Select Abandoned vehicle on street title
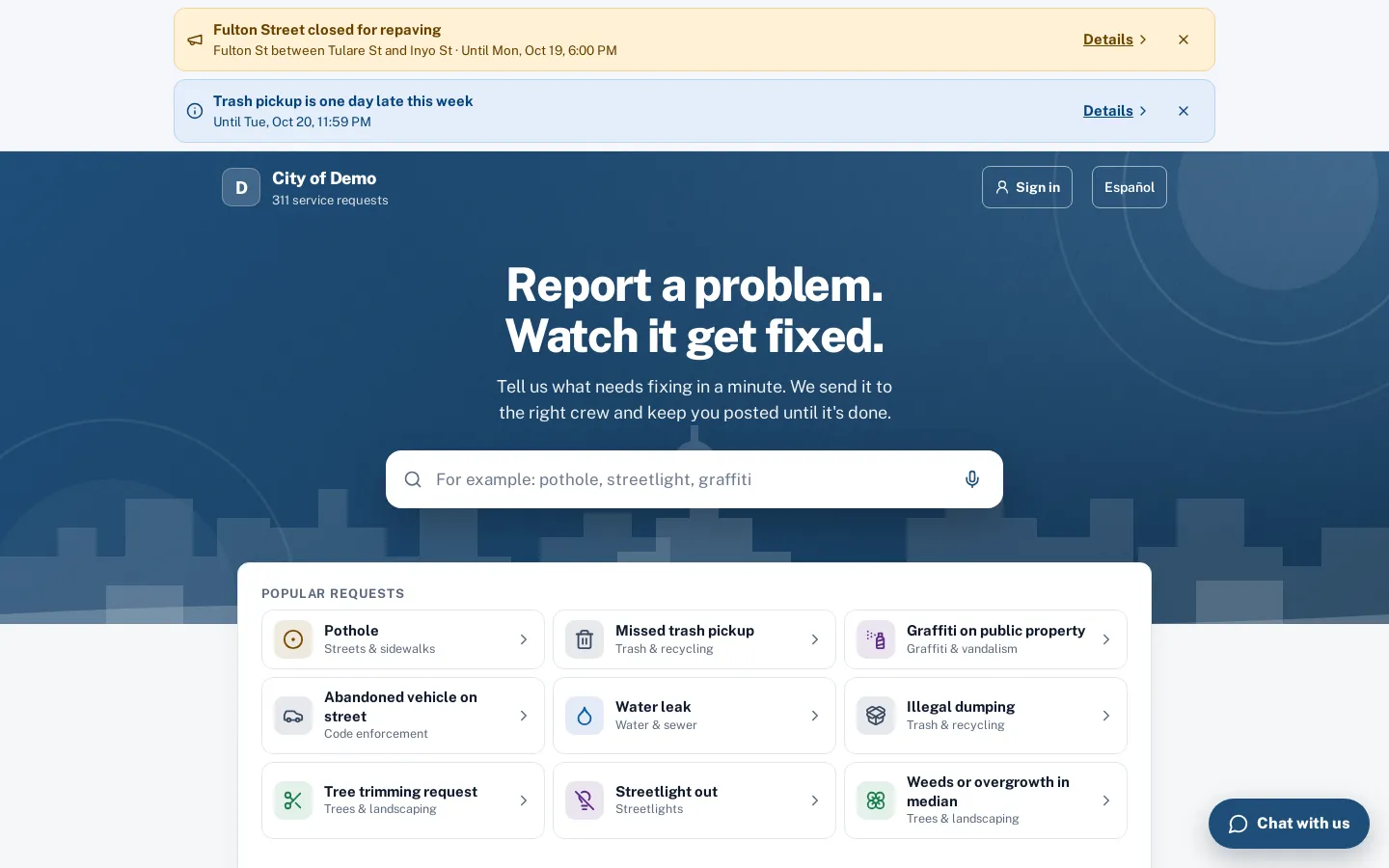Screen dimensions: 1389x868 400,707
